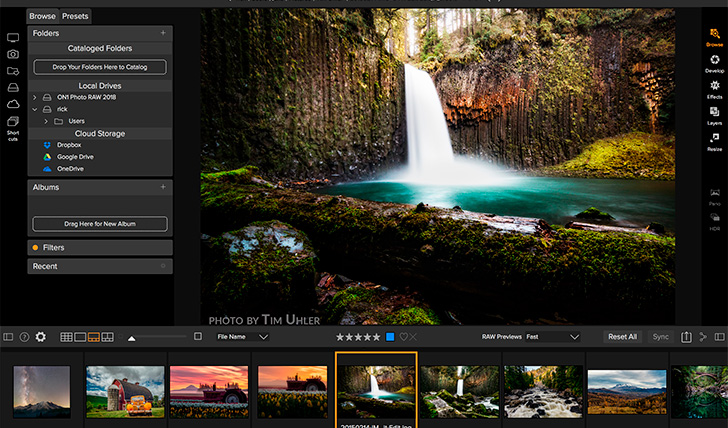728x428 pixels.
Task: Launch the HDR merge tool
Action: pos(715,222)
